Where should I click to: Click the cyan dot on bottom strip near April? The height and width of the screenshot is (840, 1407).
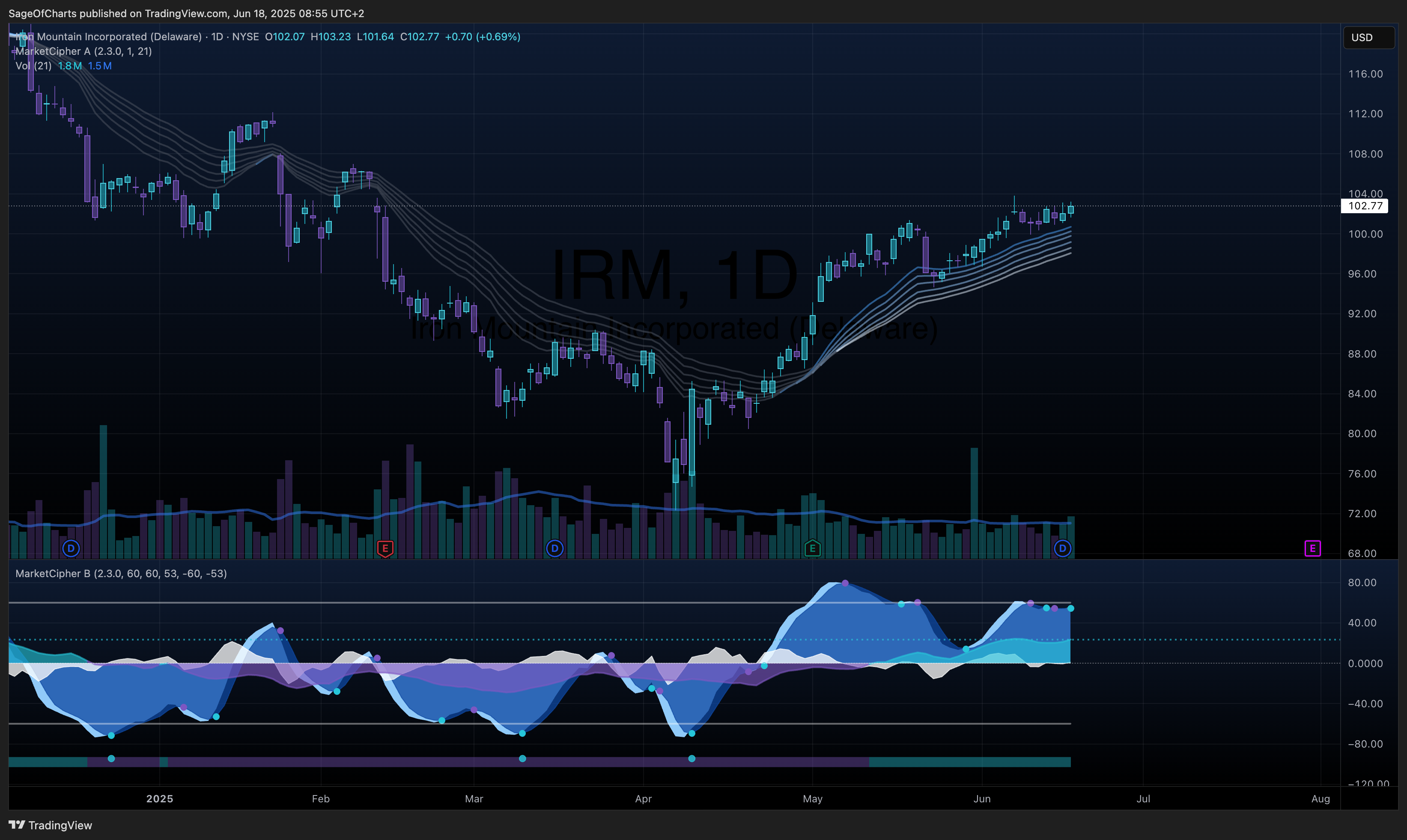pyautogui.click(x=692, y=759)
